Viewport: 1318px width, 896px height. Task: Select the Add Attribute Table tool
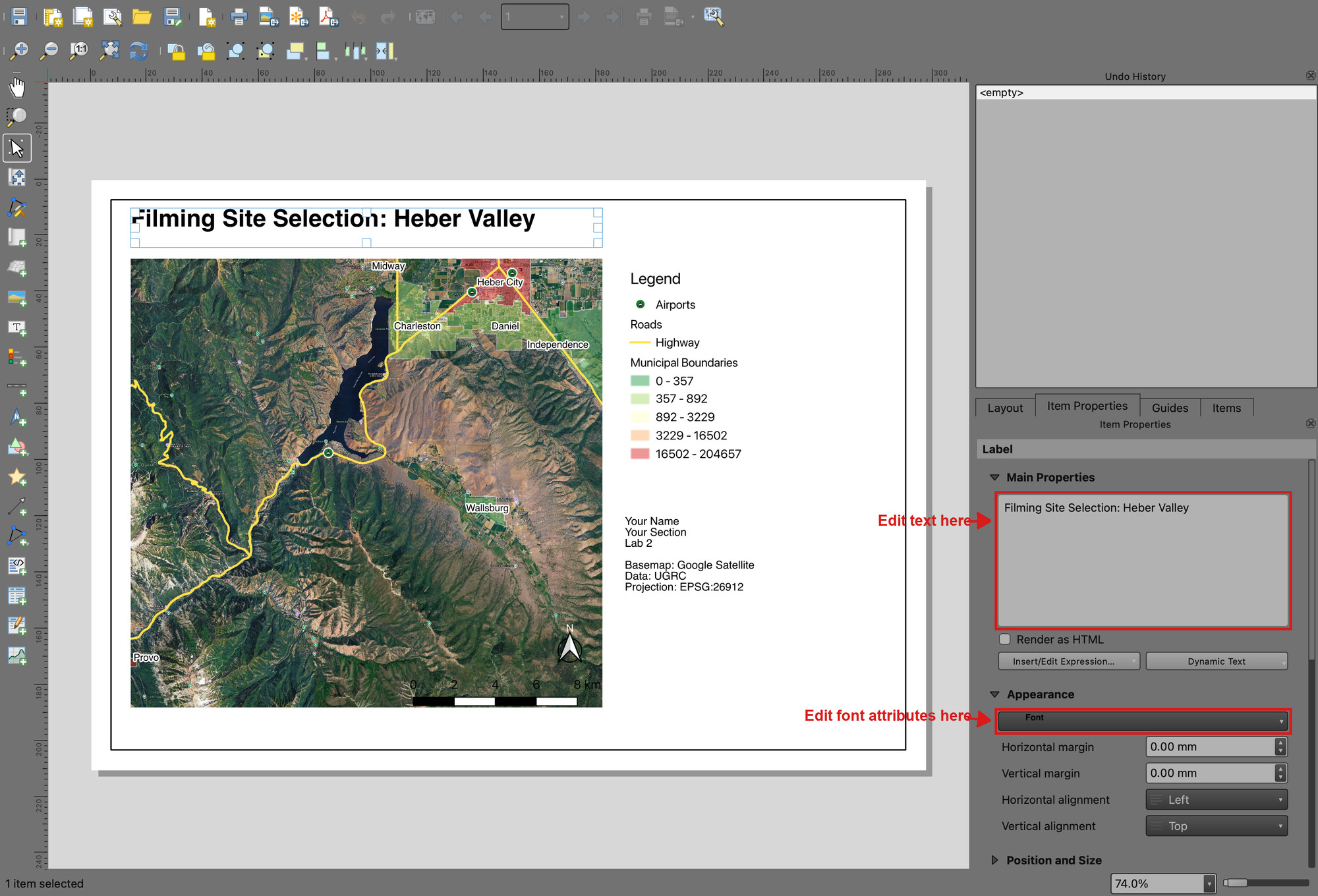tap(17, 596)
